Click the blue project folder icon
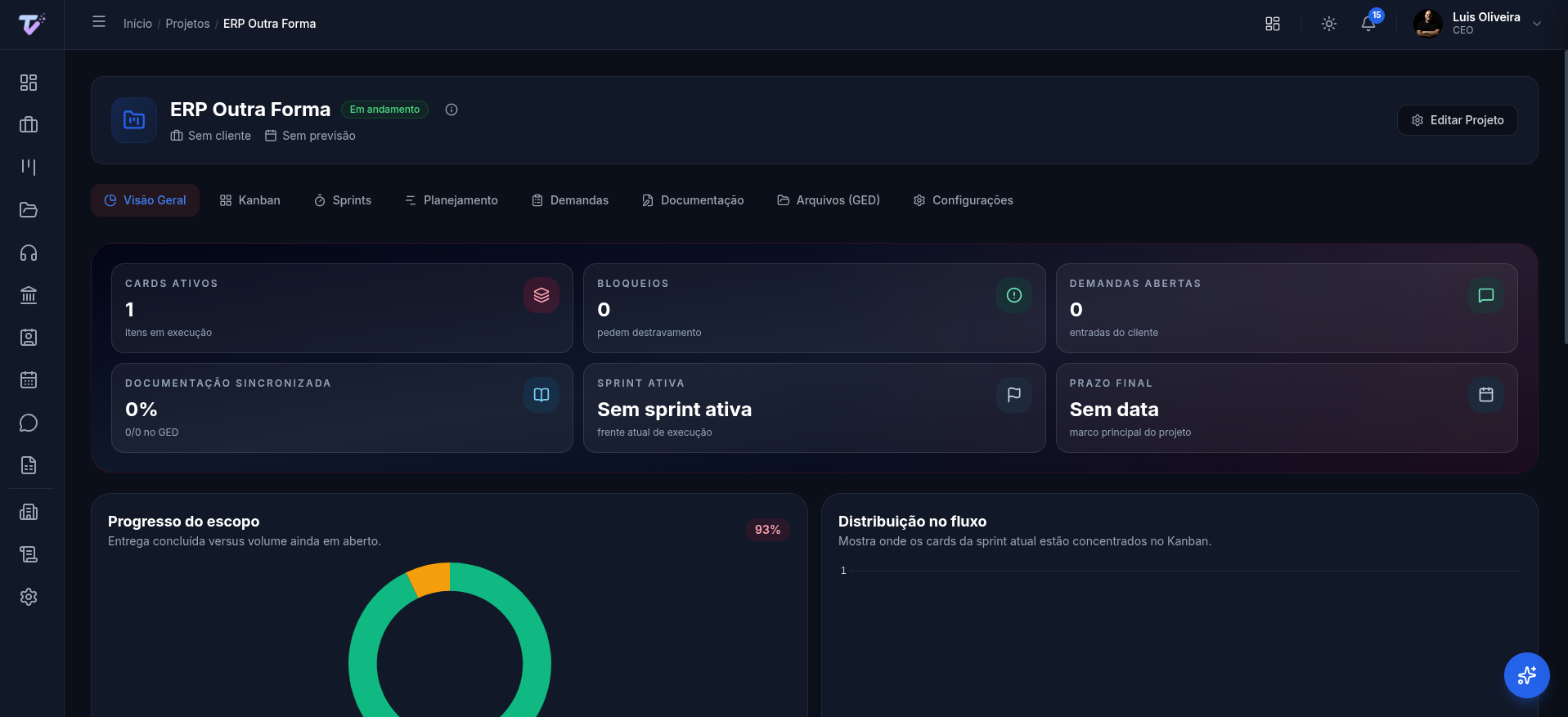 click(134, 120)
